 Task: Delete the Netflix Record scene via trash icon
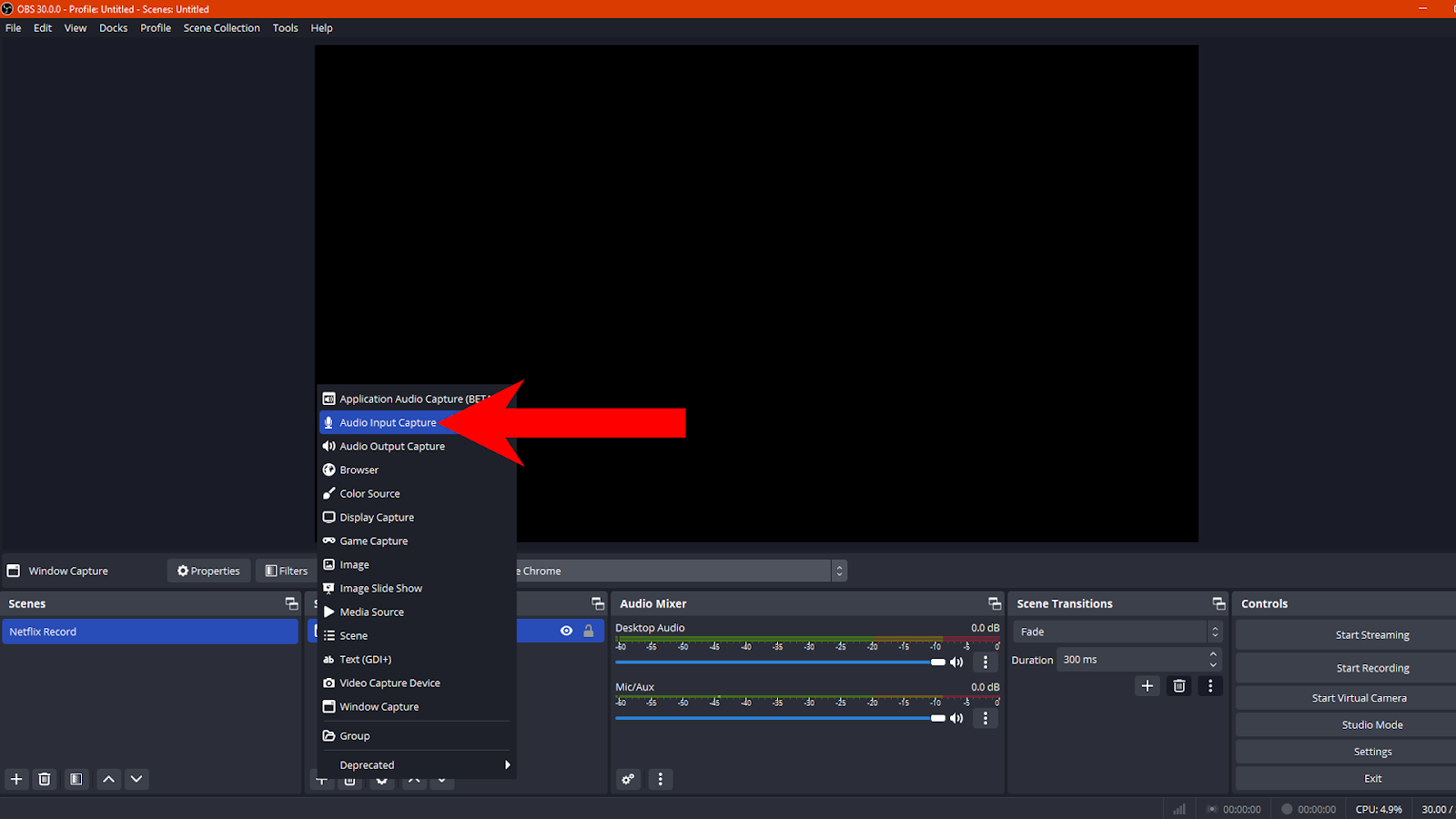tap(44, 779)
